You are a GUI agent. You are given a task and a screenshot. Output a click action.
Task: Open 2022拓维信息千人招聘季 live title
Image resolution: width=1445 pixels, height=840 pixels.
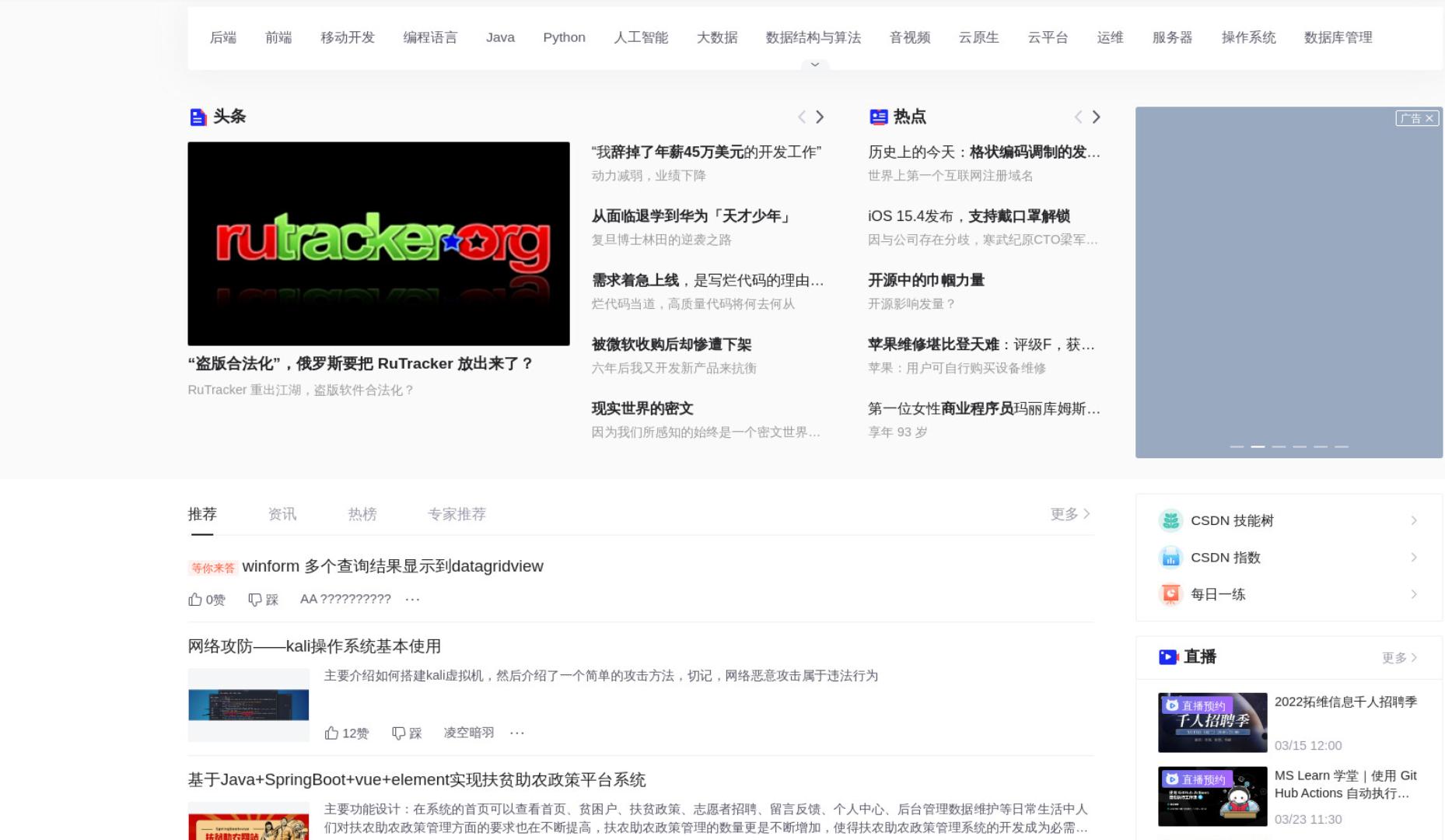click(x=1345, y=702)
